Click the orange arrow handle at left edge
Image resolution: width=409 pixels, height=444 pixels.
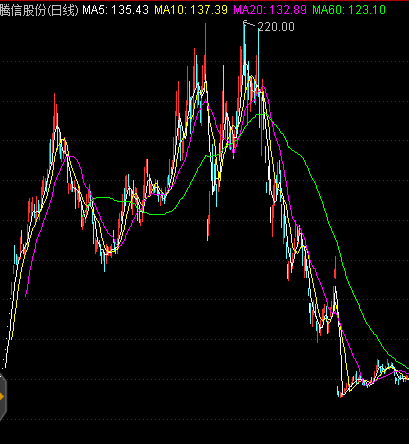(3, 397)
